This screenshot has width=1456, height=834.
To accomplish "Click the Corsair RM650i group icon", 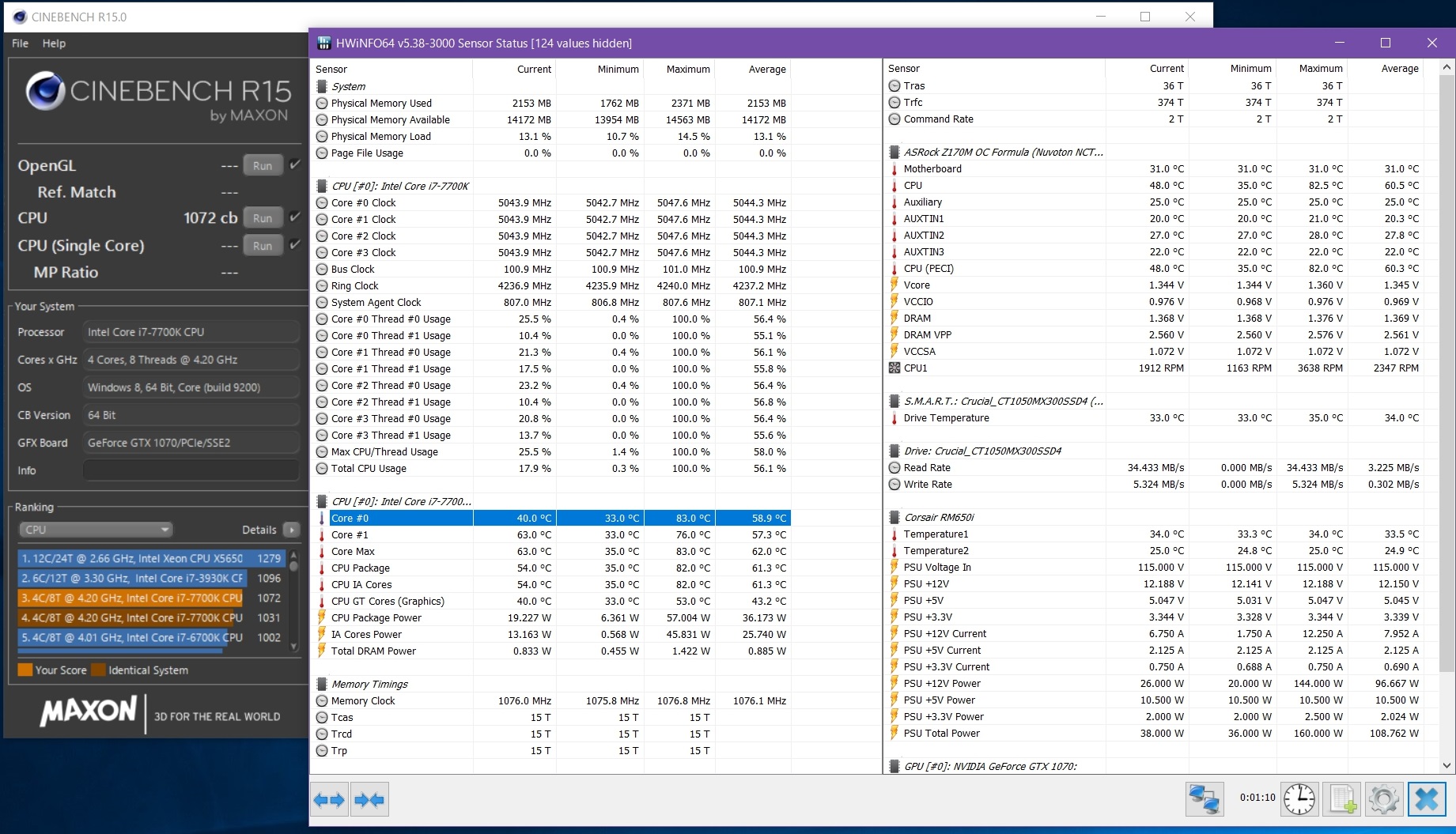I will pyautogui.click(x=894, y=517).
